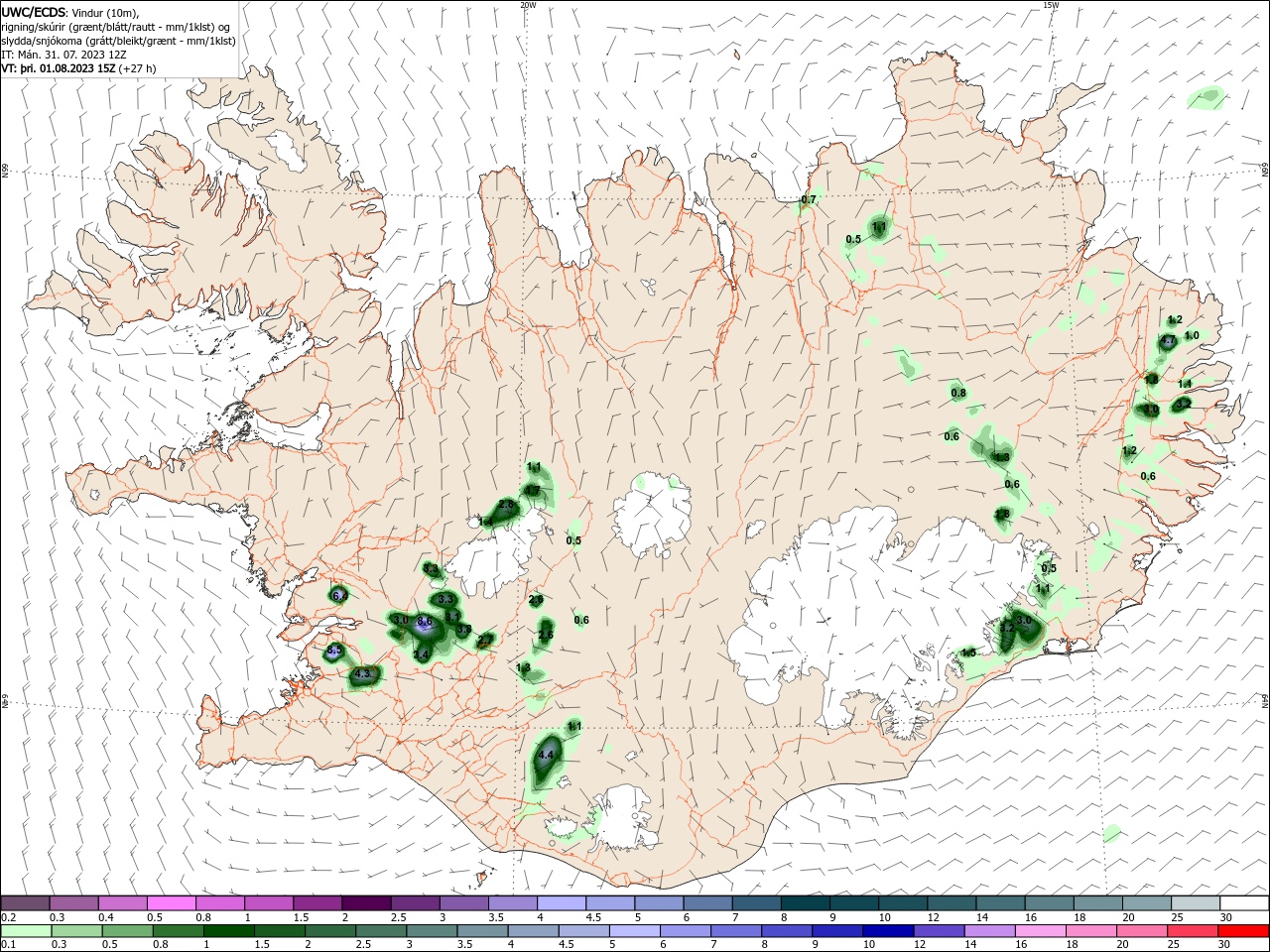Click the 4.4 value in the south
Image resolution: width=1270 pixels, height=952 pixels.
click(x=545, y=756)
